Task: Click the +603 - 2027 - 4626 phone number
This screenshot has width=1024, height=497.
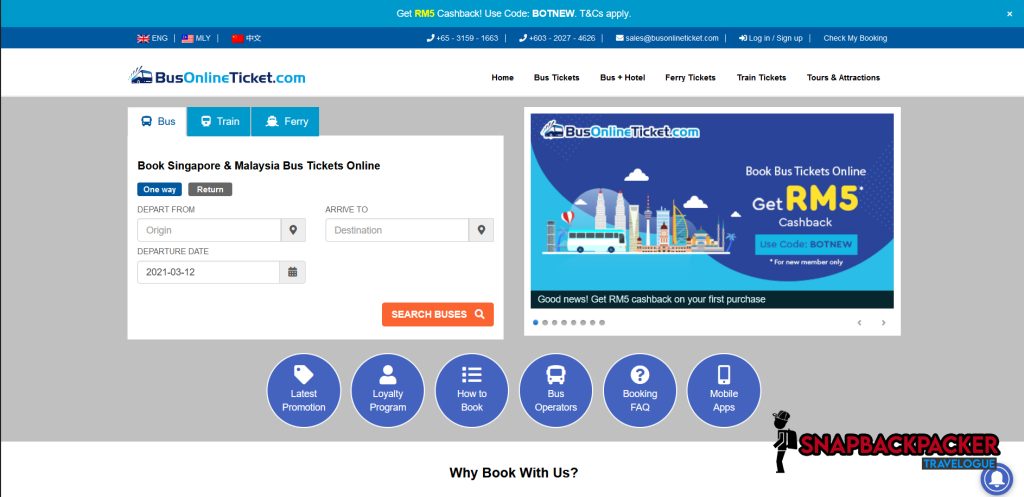Action: coord(557,39)
